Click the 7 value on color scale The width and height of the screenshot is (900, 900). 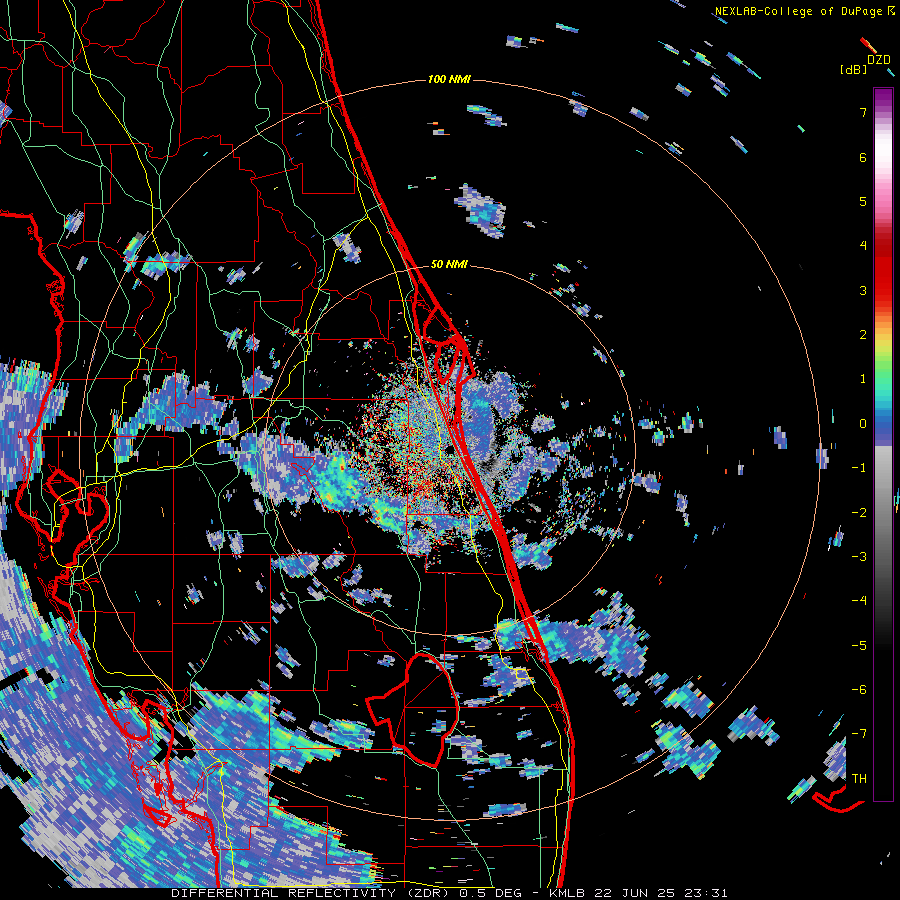(x=863, y=112)
